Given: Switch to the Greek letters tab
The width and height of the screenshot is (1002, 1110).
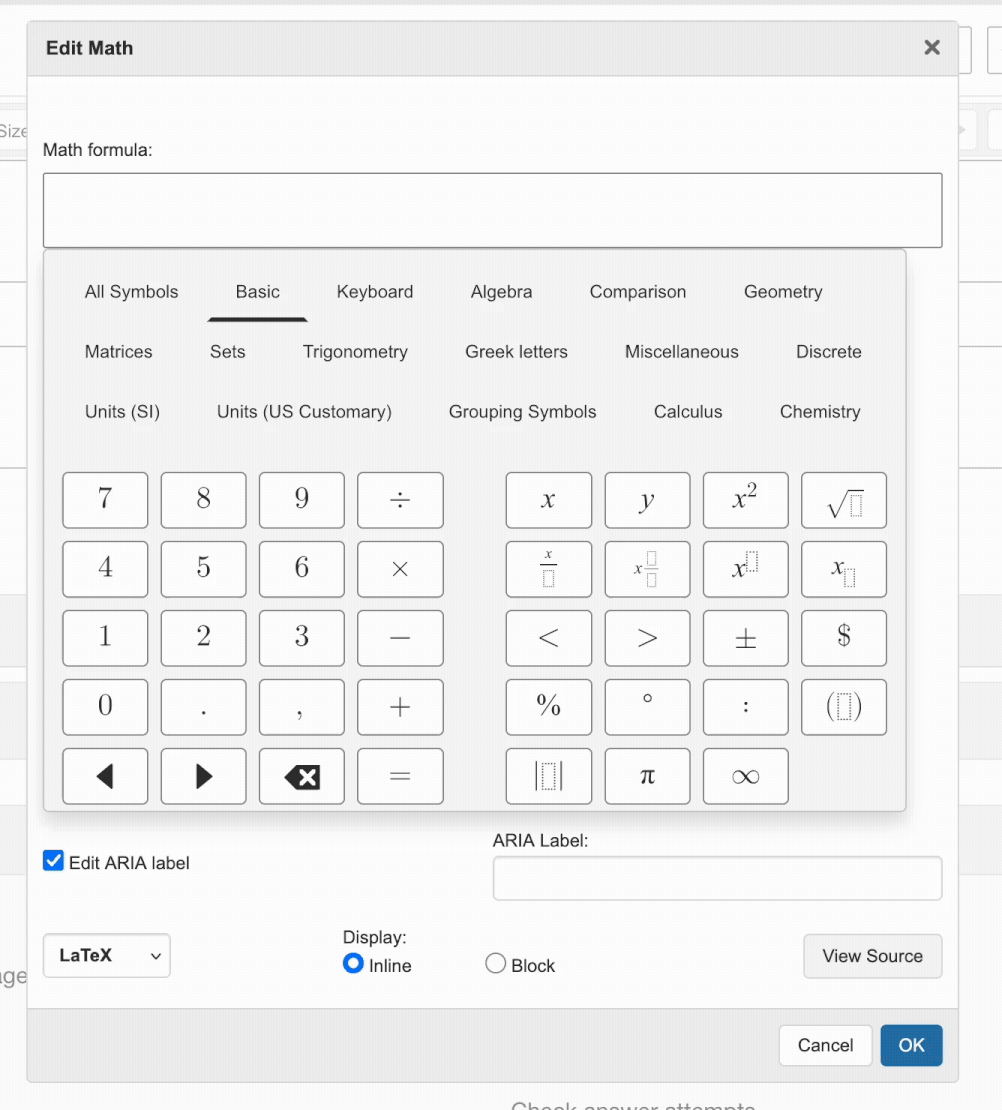Looking at the screenshot, I should click(516, 352).
